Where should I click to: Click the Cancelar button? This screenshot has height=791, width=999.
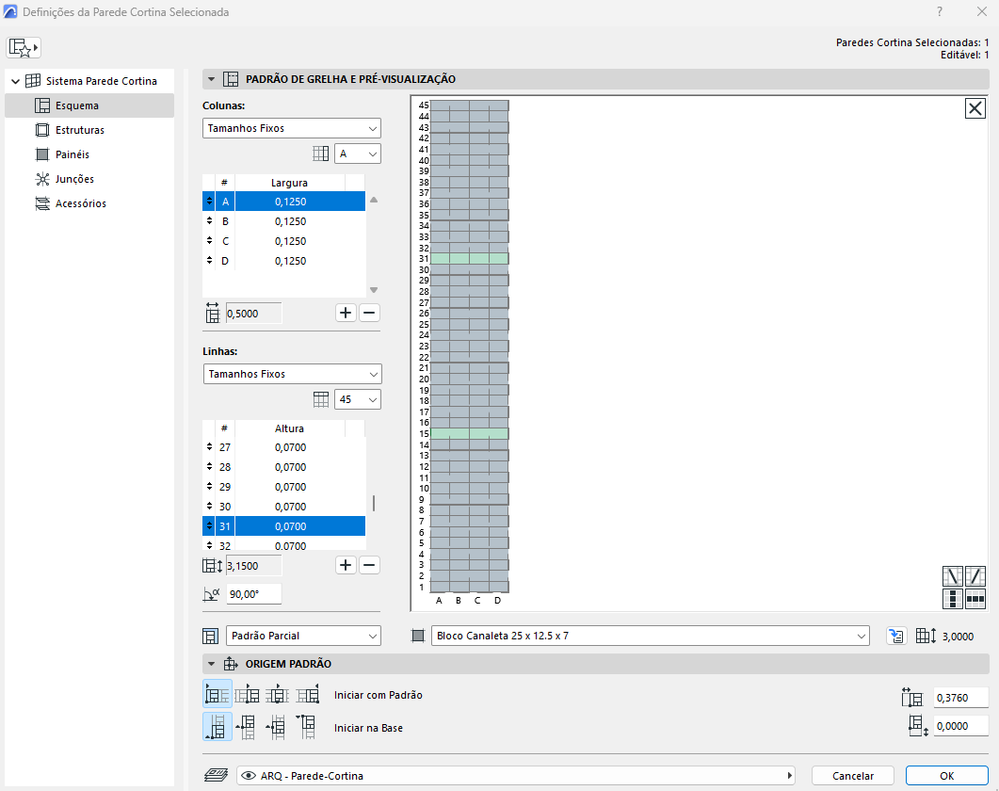(x=852, y=776)
